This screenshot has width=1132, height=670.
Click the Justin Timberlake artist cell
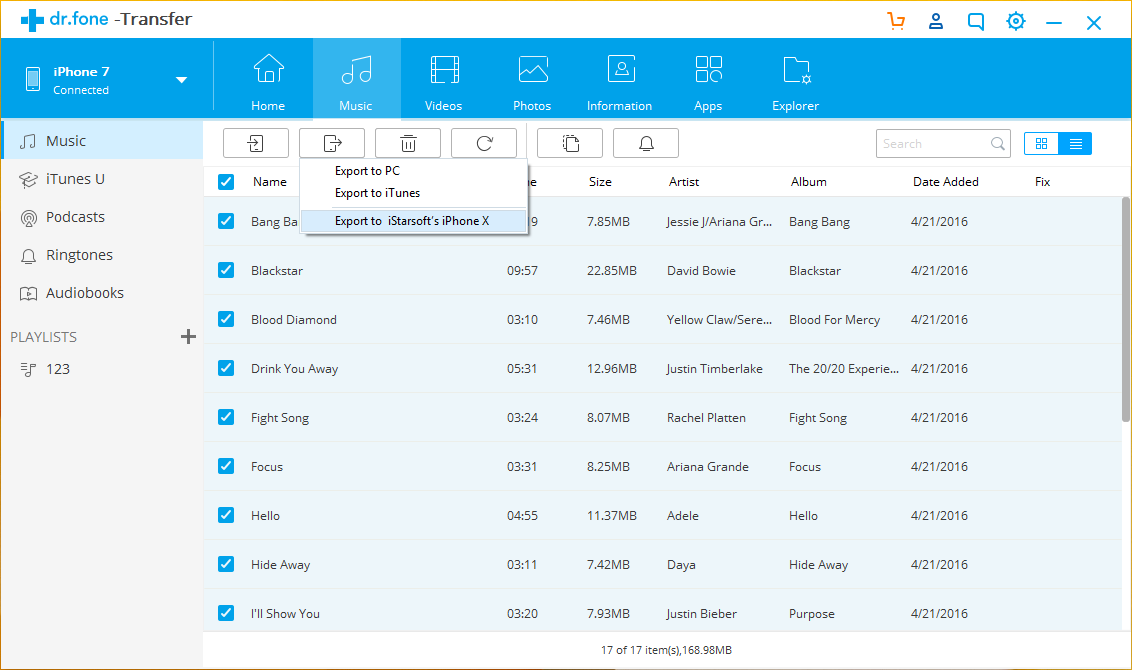[x=715, y=369]
